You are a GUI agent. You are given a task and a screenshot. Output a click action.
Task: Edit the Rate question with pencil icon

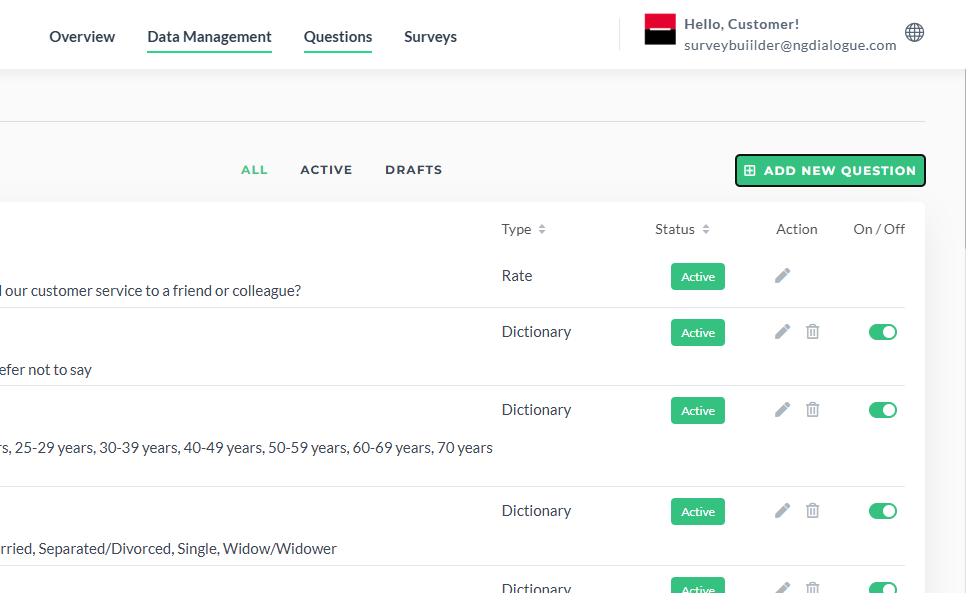782,275
